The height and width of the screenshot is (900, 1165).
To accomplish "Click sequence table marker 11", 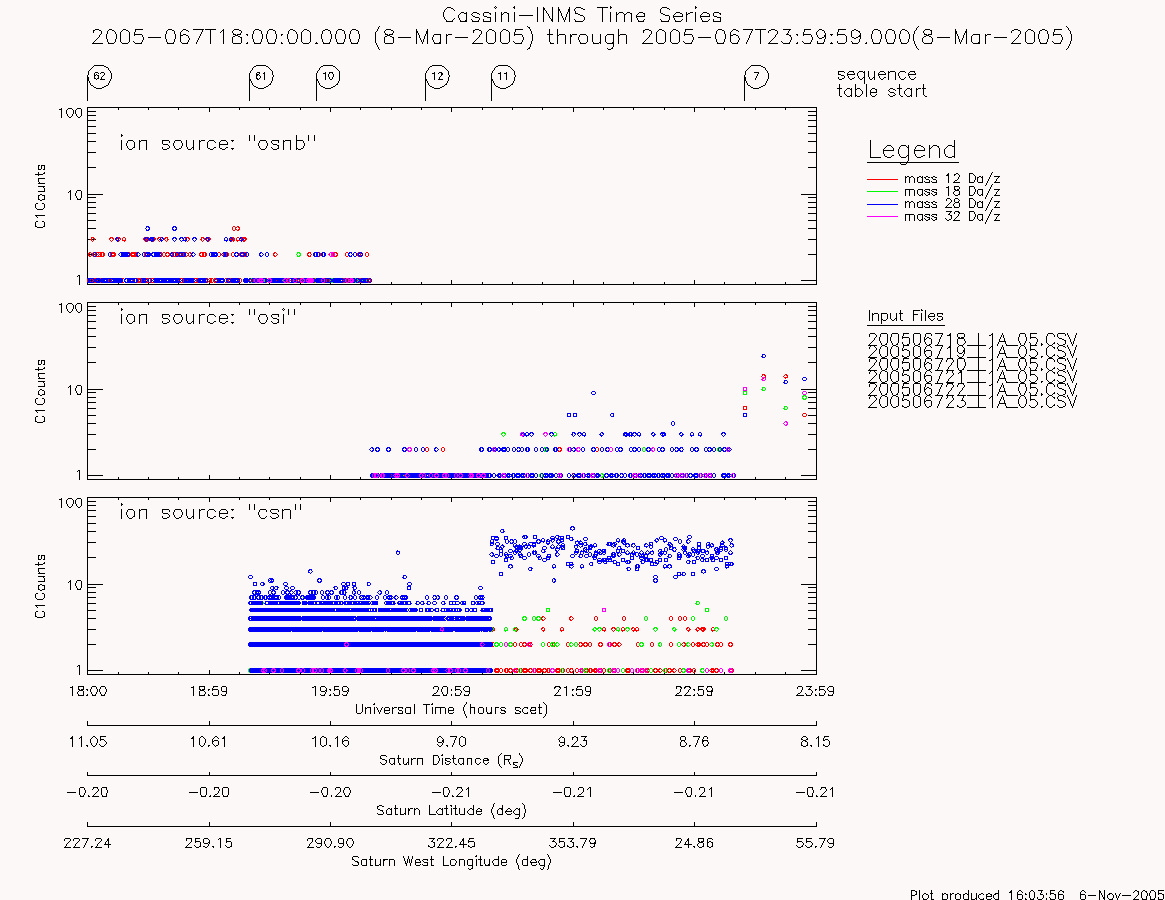I will point(504,77).
